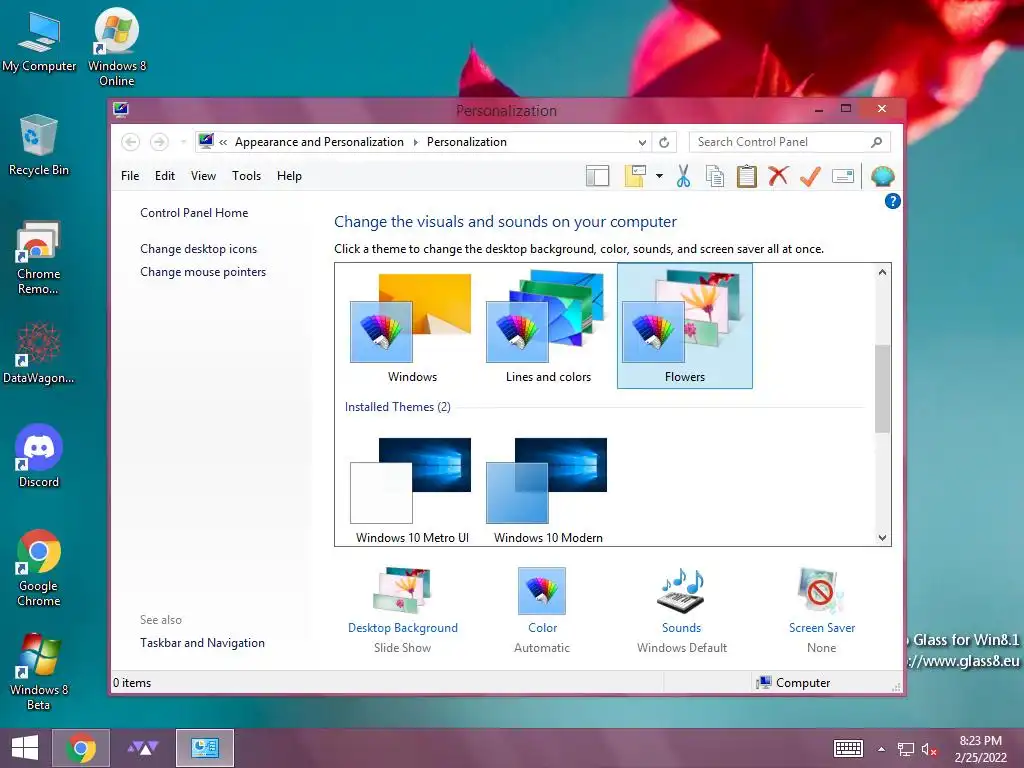This screenshot has height=768, width=1024.
Task: Click the Copy toolbar icon
Action: (715, 176)
